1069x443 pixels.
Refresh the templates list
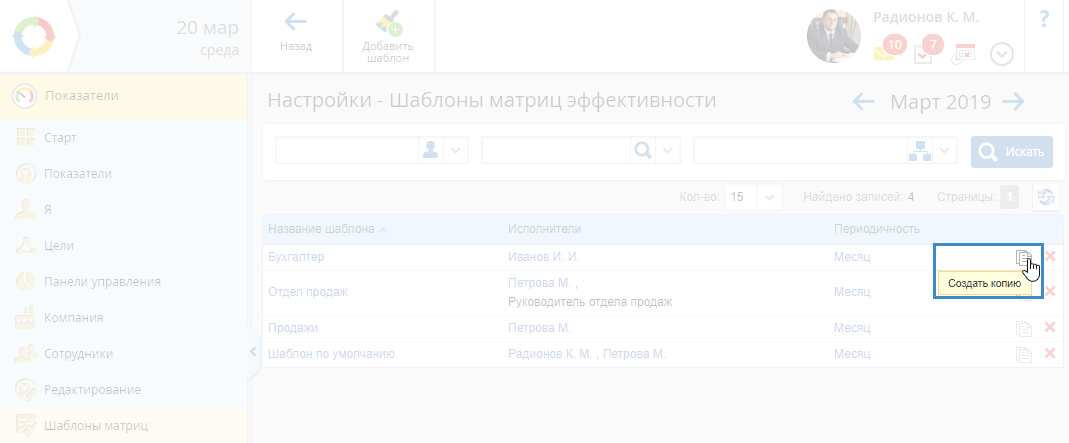(1046, 197)
